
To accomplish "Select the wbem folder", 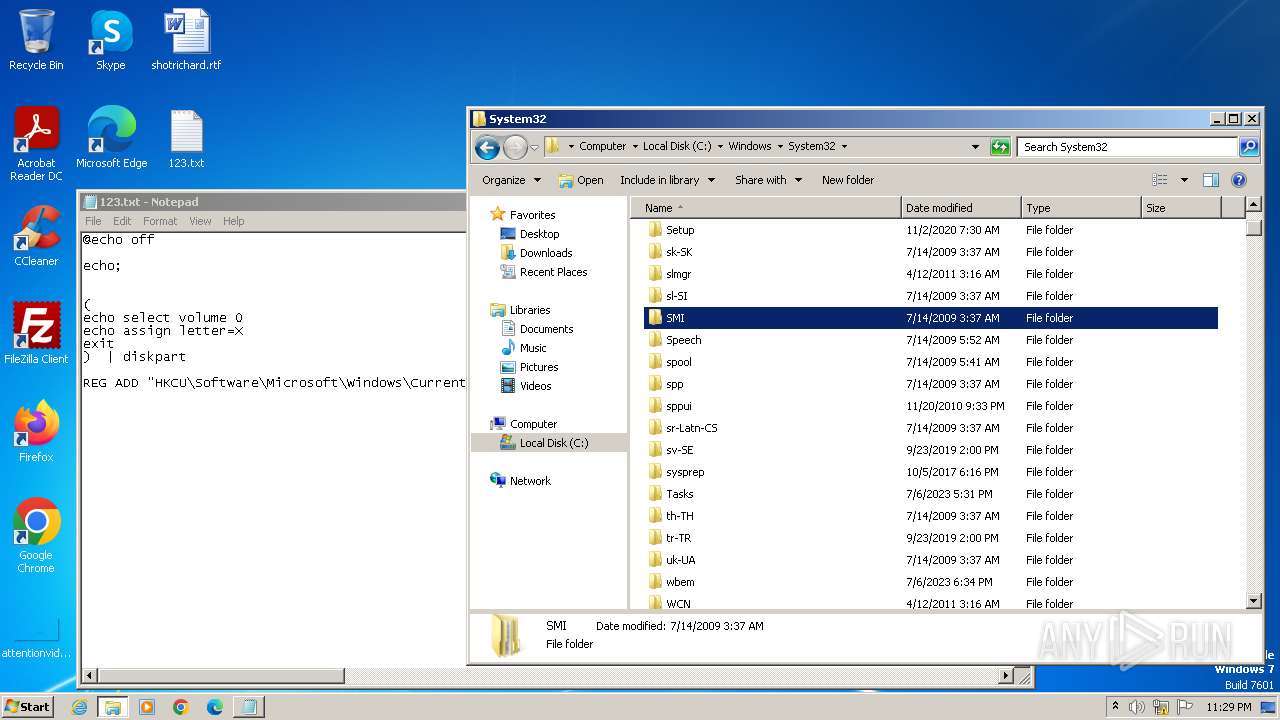I will (931, 582).
